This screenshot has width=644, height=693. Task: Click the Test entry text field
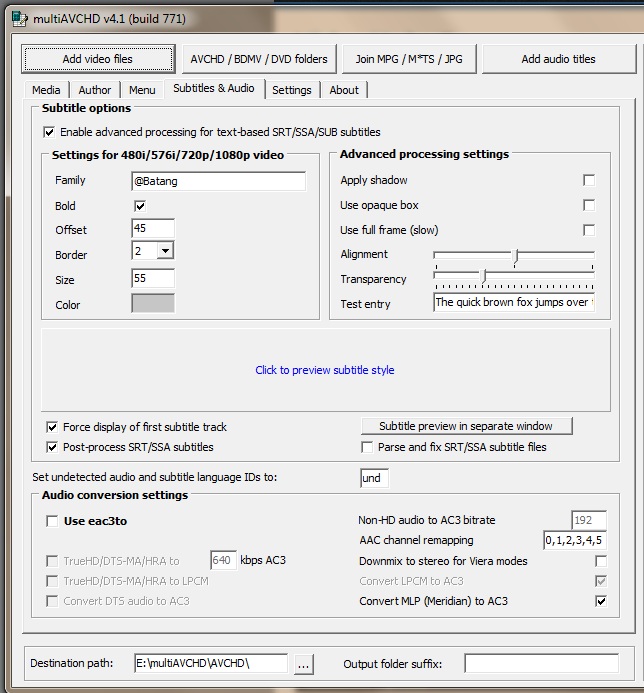(x=514, y=302)
